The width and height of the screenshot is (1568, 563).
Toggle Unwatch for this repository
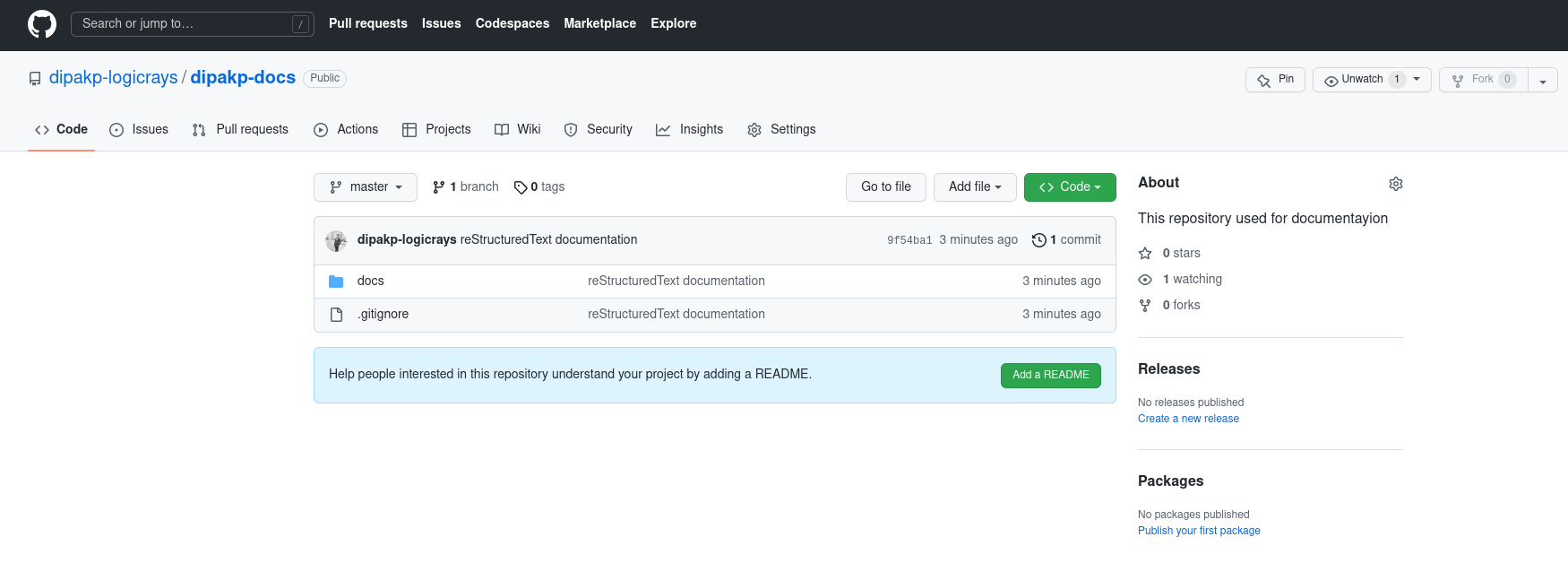pyautogui.click(x=1372, y=80)
